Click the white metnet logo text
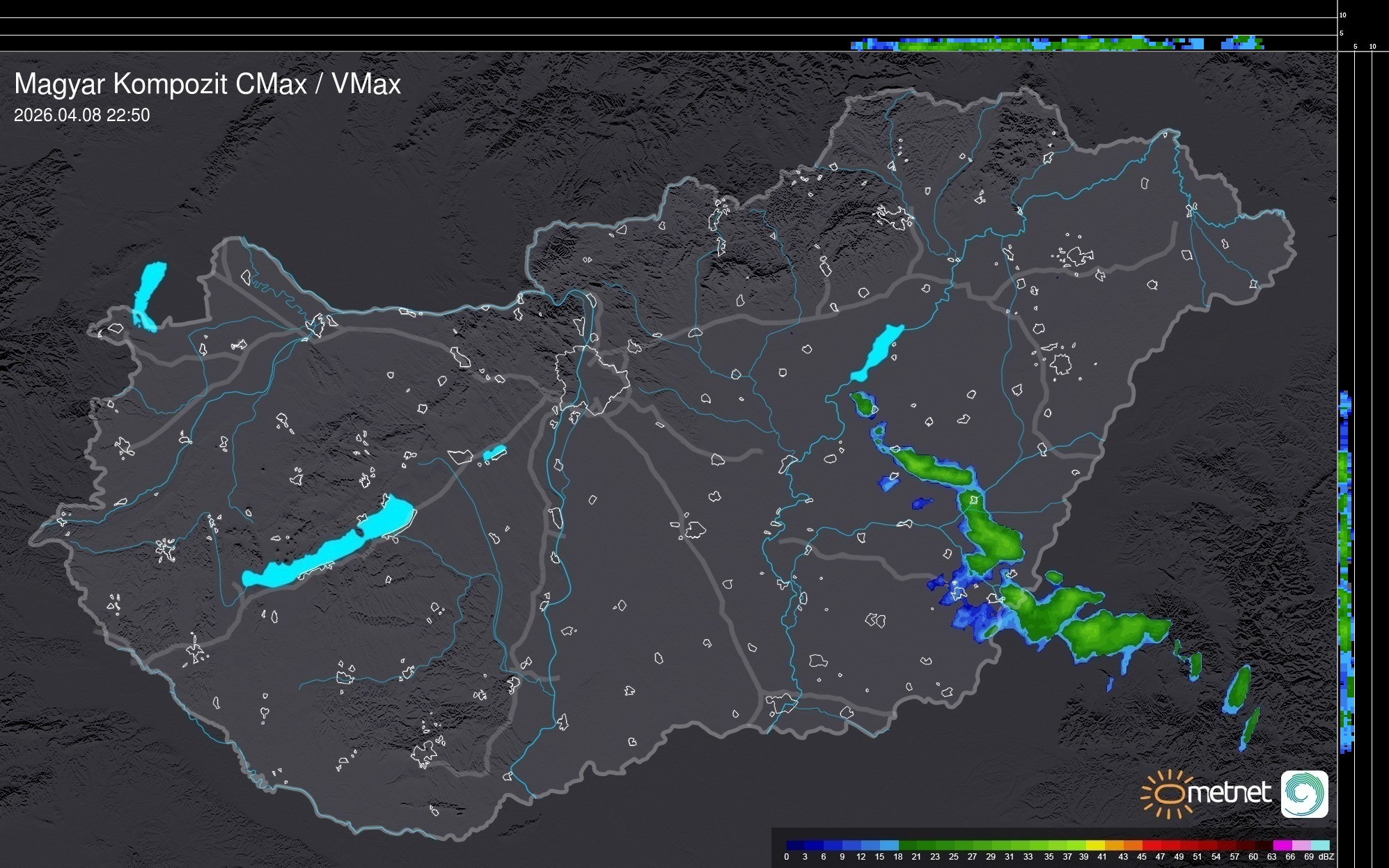This screenshot has height=868, width=1389. (x=1230, y=793)
